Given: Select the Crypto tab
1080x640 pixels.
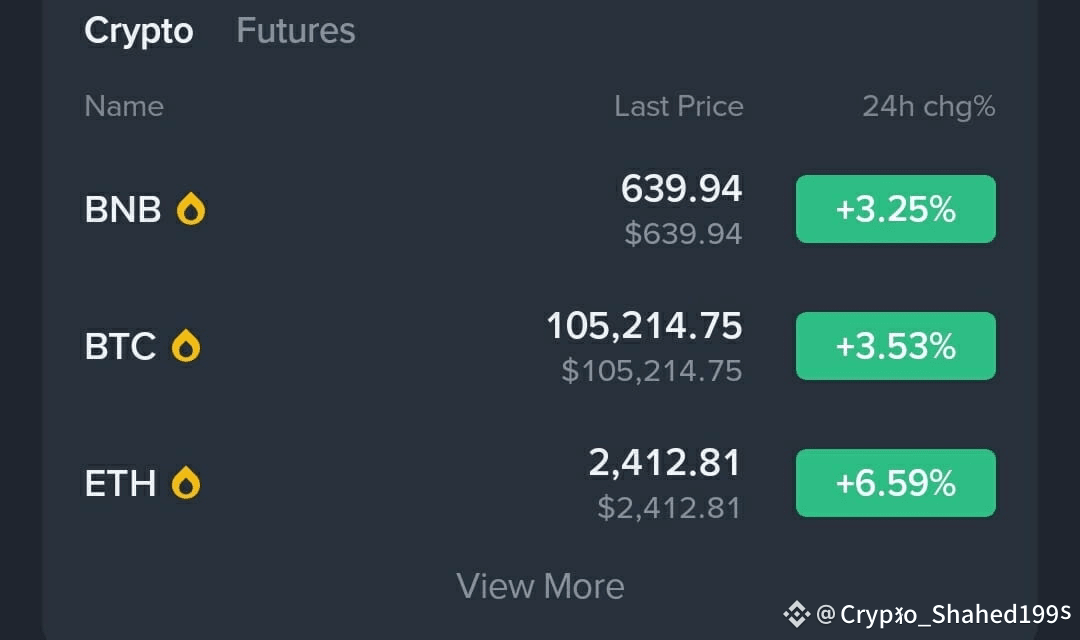Looking at the screenshot, I should [x=138, y=32].
